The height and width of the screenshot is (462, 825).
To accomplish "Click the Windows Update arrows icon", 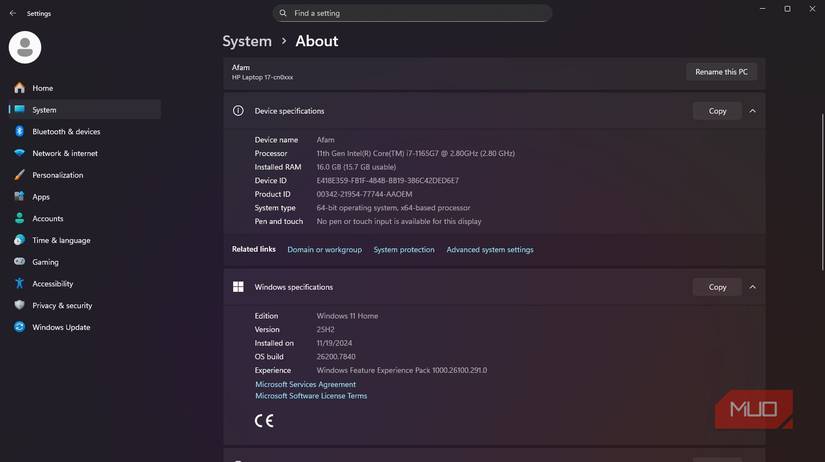I will [x=19, y=327].
